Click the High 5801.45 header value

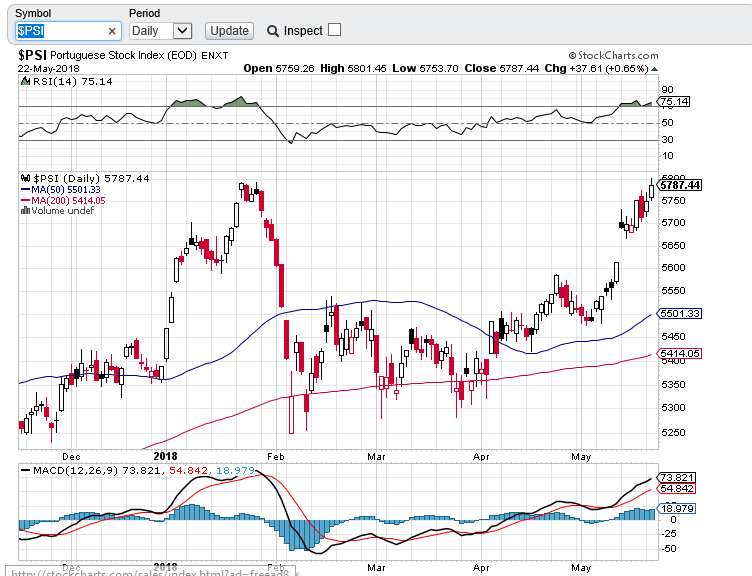point(353,69)
